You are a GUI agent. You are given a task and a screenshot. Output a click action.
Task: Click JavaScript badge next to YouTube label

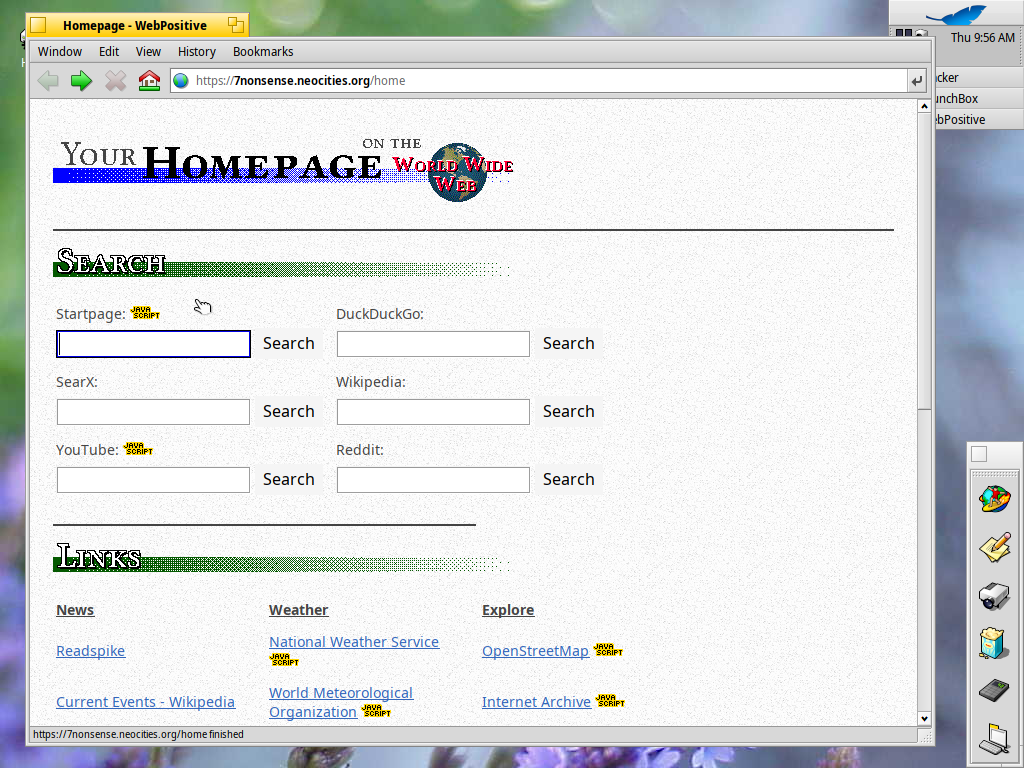coord(138,449)
